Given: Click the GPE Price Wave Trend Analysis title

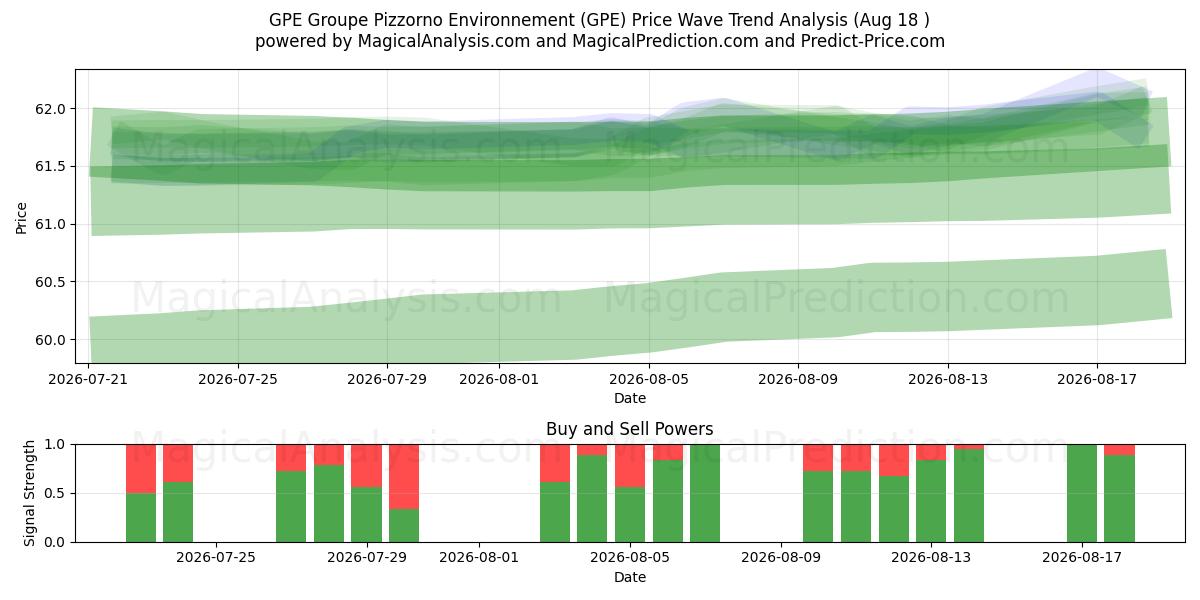Looking at the screenshot, I should [600, 20].
